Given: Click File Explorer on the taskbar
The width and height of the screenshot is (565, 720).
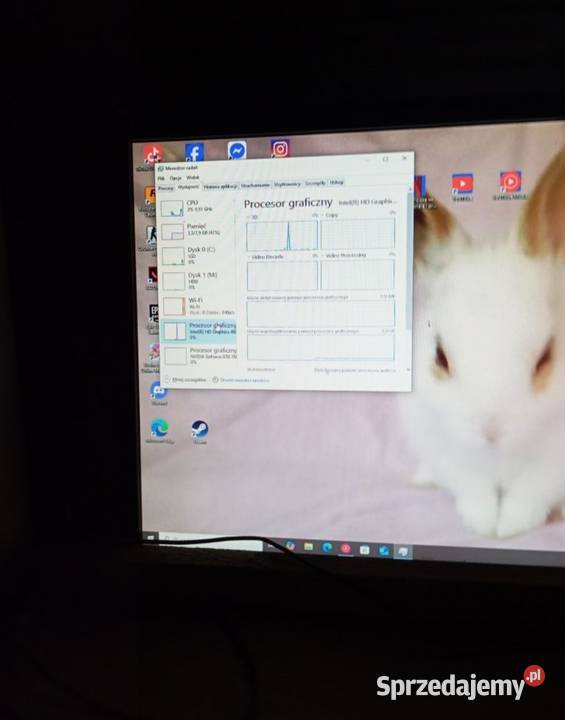Looking at the screenshot, I should tap(308, 547).
